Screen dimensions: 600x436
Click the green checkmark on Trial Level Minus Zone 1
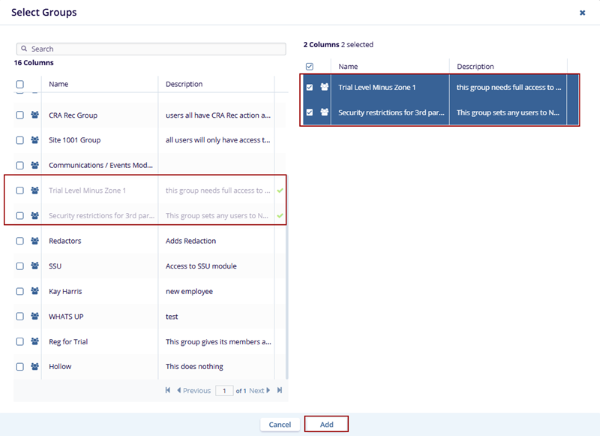click(280, 190)
